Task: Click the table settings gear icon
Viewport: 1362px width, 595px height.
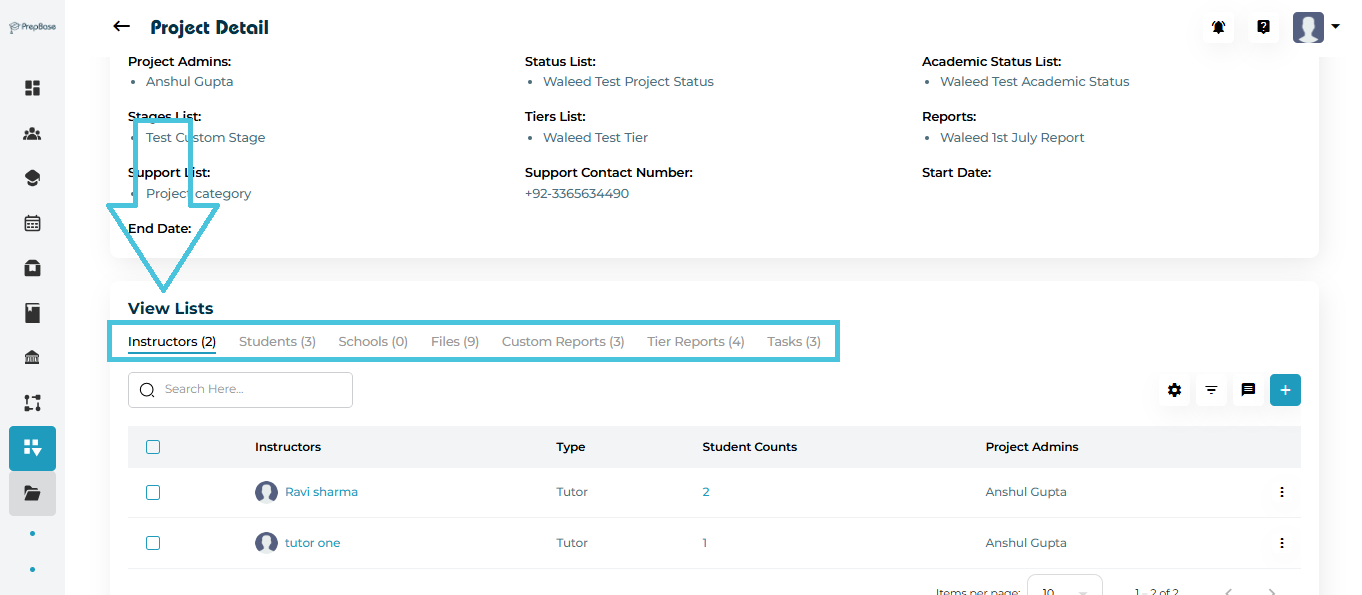Action: pos(1174,390)
